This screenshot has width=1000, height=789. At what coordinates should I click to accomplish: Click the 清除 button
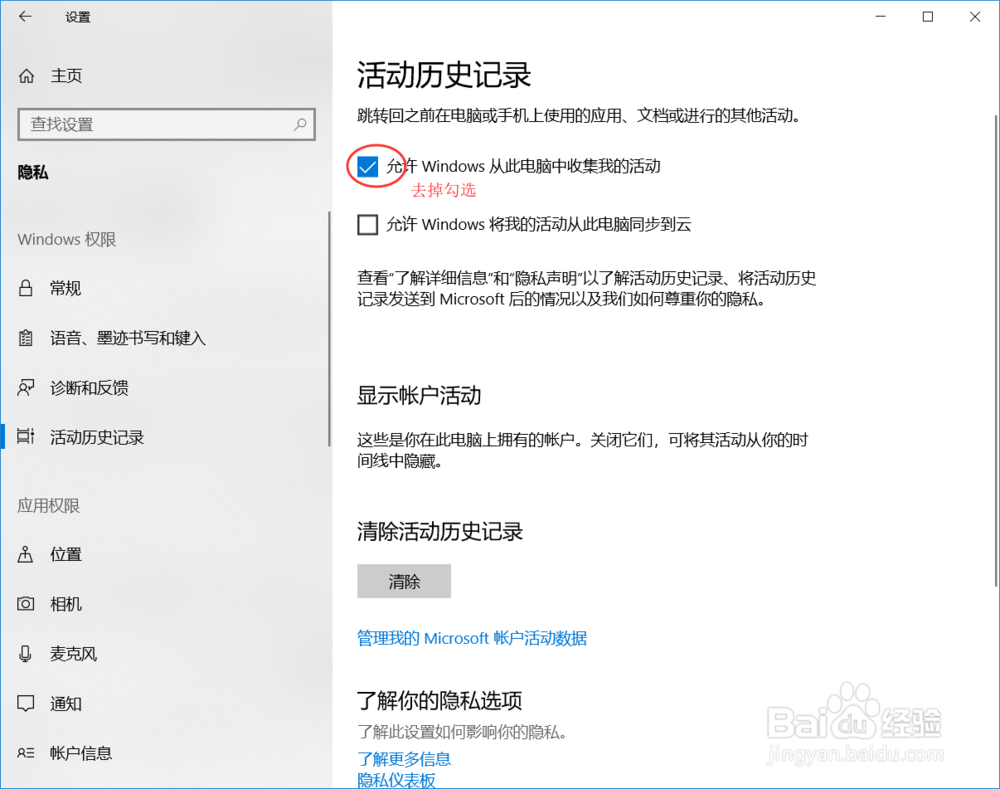[404, 581]
